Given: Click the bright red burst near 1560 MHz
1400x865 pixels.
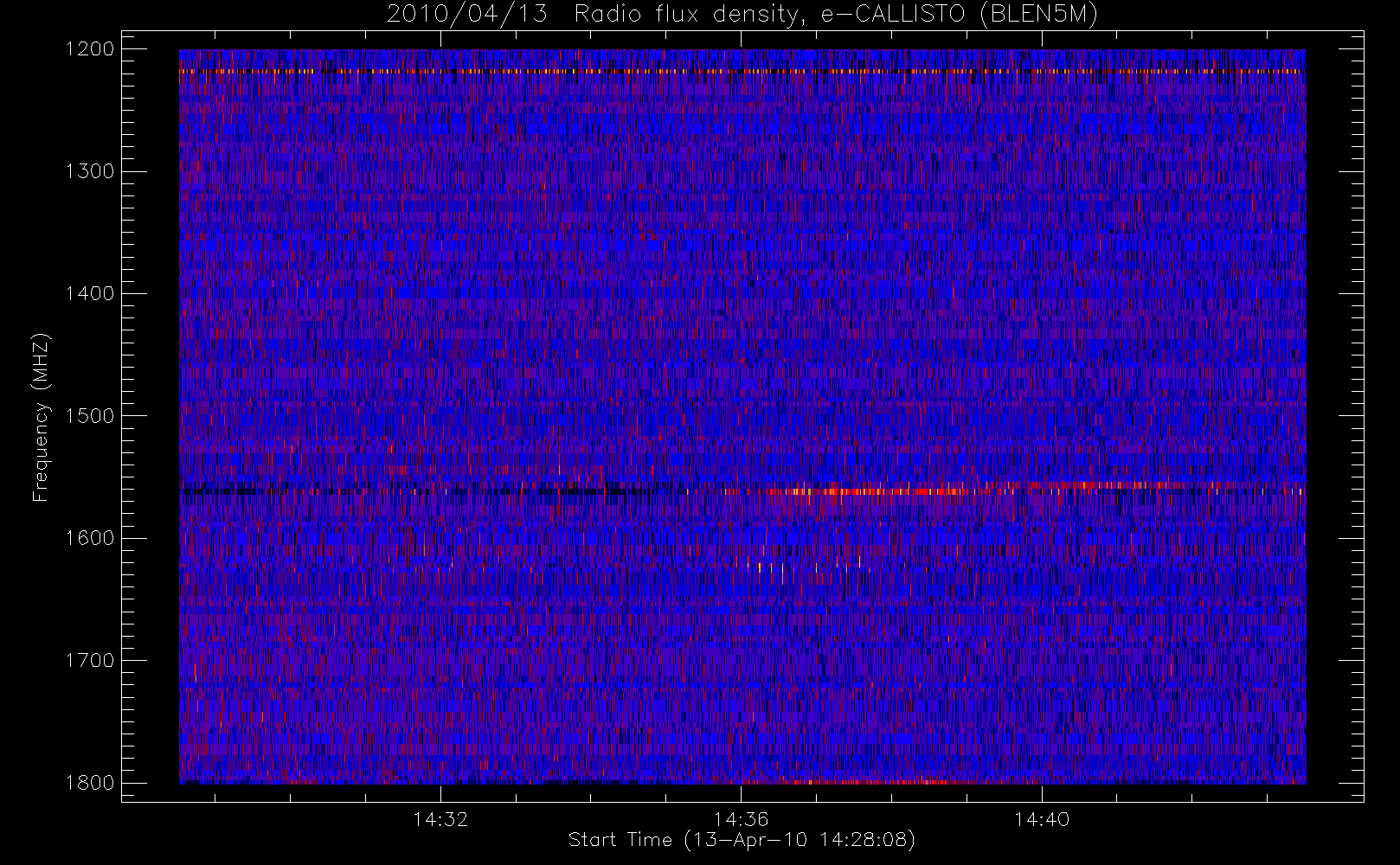Looking at the screenshot, I should (x=883, y=491).
